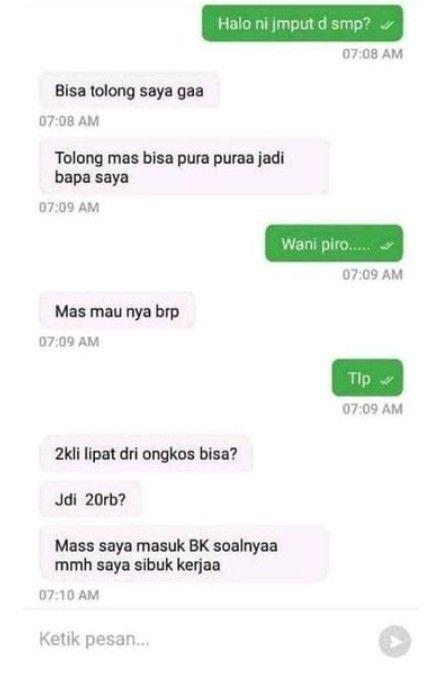The width and height of the screenshot is (437, 676).
Task: Click 07:09 AM timestamp below Tlp bubble
Action: click(x=372, y=409)
